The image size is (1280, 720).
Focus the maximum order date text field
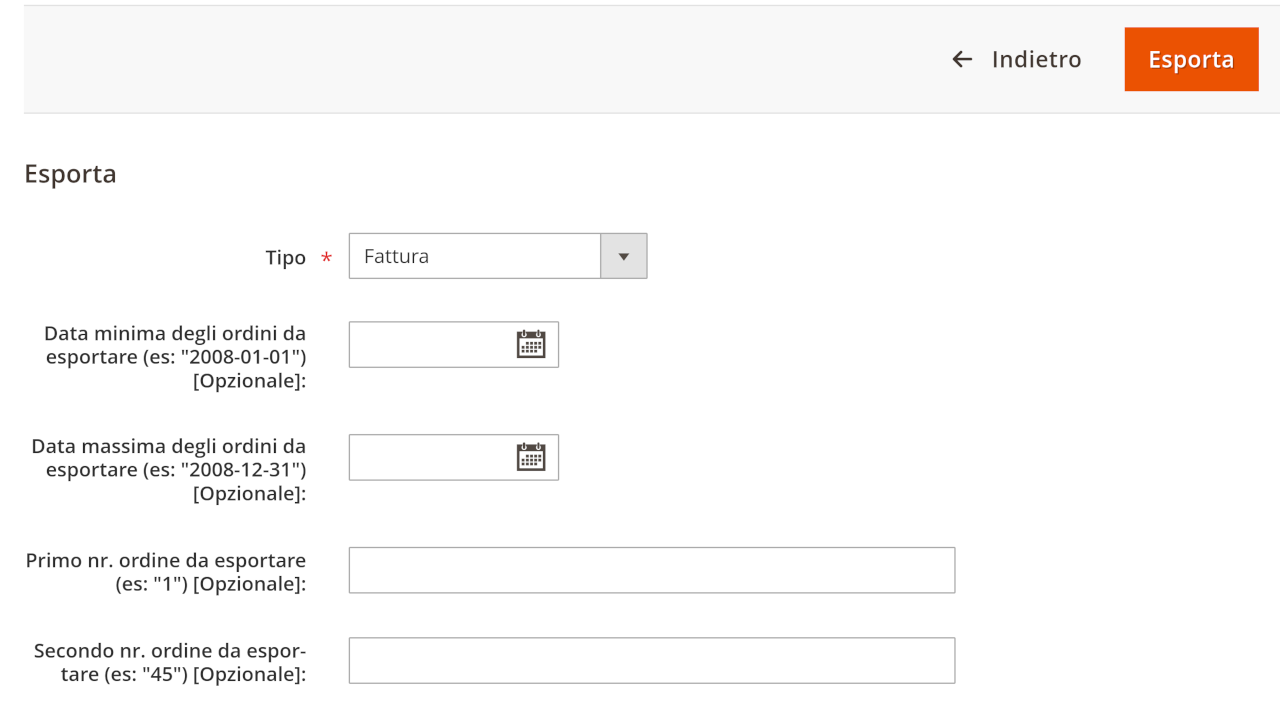tap(430, 457)
